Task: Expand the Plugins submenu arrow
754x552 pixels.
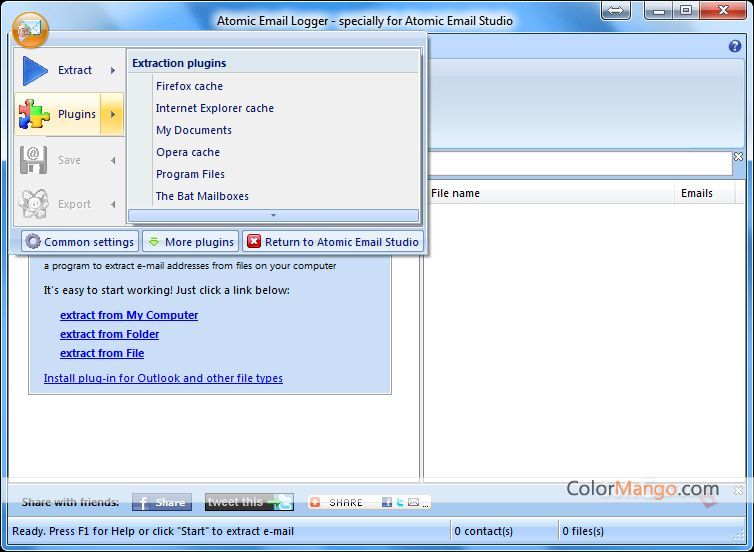Action: pos(112,115)
